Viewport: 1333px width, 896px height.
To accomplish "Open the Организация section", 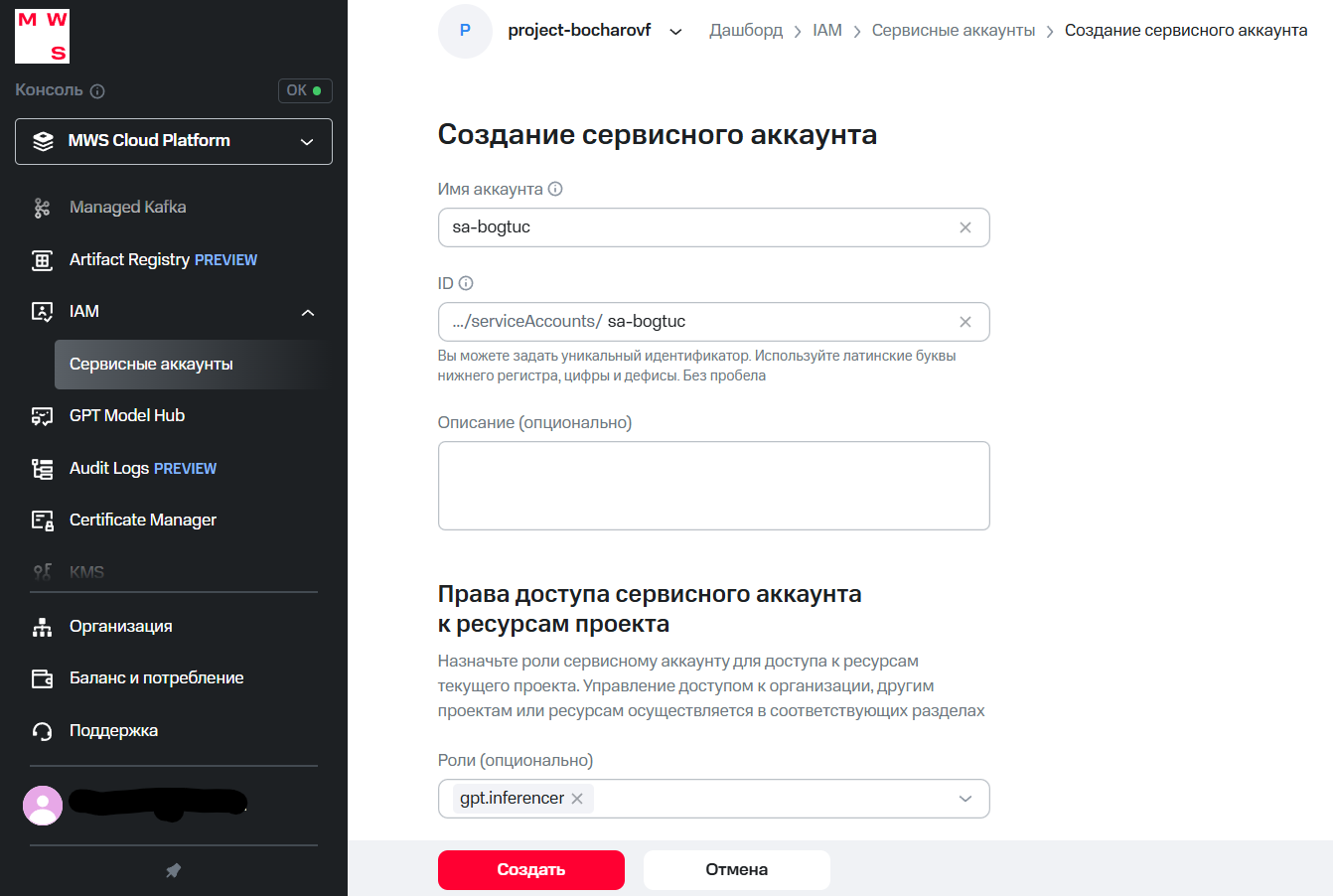I will tap(121, 626).
